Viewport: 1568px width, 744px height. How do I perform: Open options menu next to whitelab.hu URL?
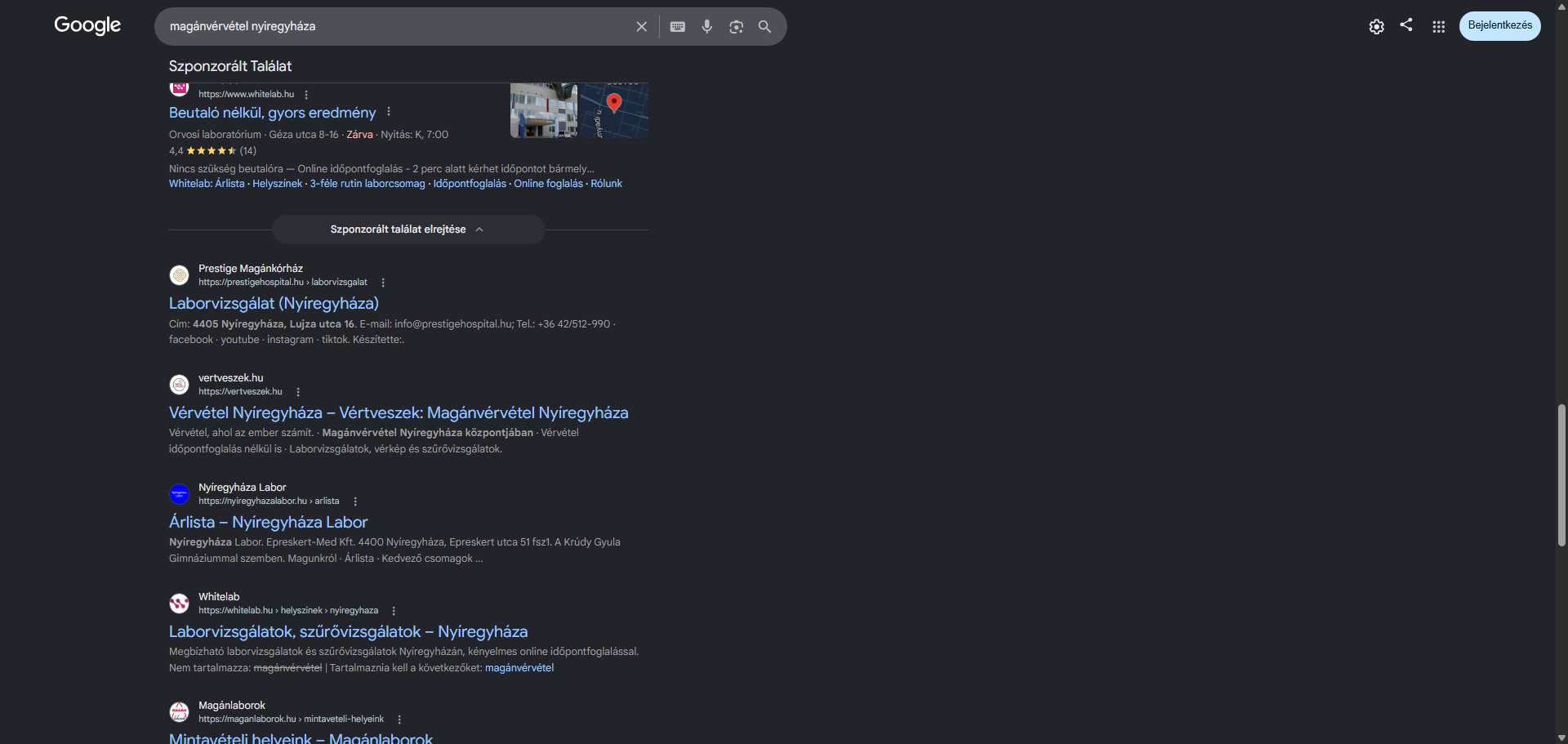tap(306, 95)
